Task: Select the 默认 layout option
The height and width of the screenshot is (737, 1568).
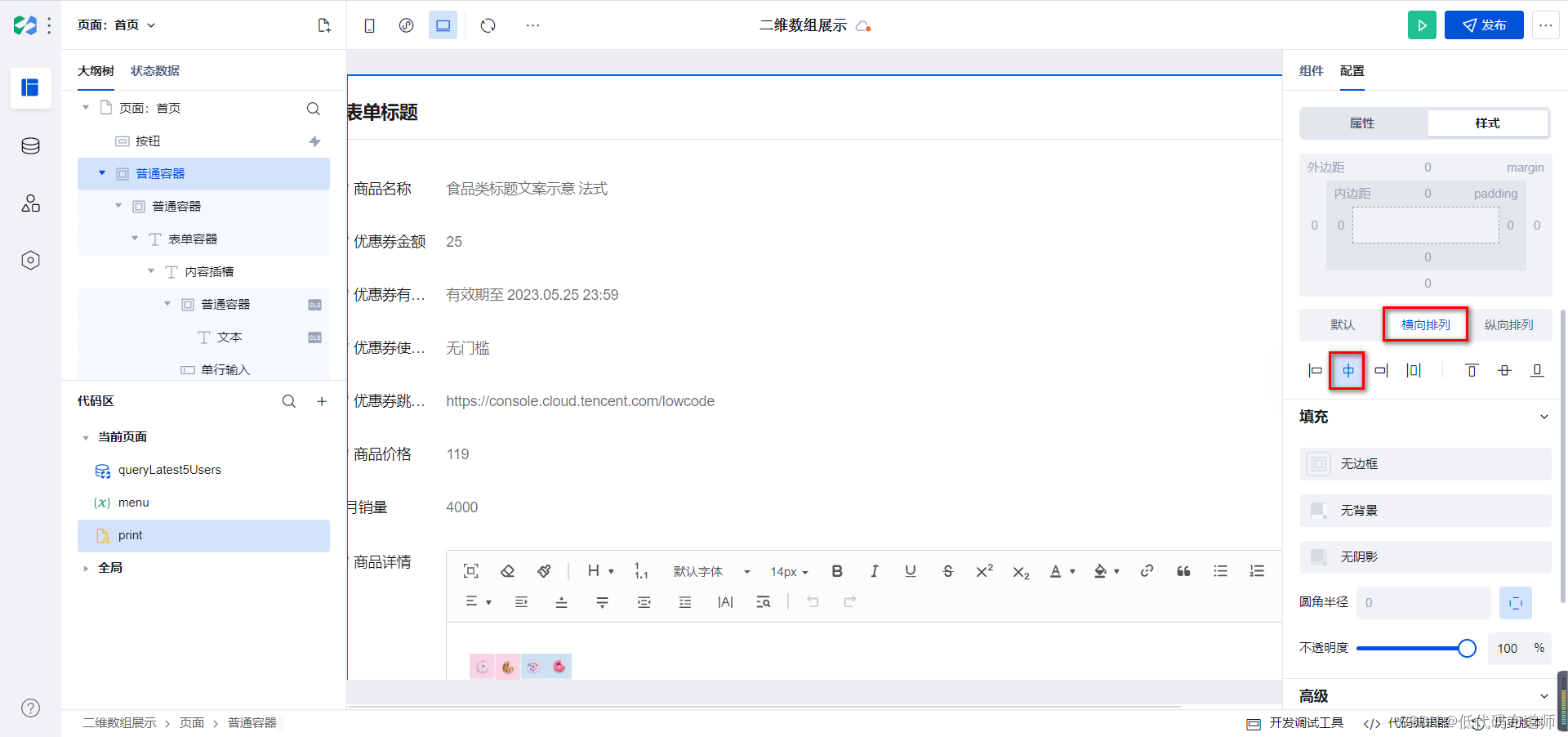Action: pyautogui.click(x=1342, y=325)
